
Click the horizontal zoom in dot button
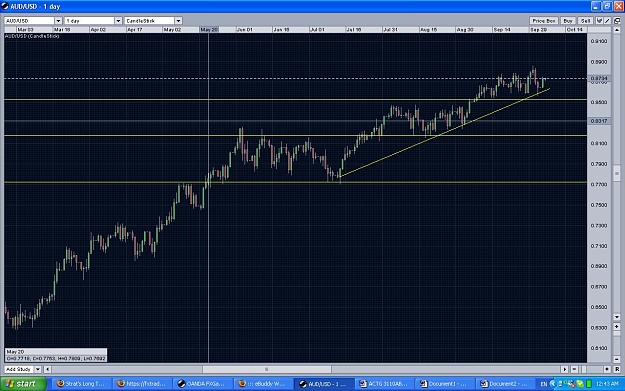coord(607,369)
